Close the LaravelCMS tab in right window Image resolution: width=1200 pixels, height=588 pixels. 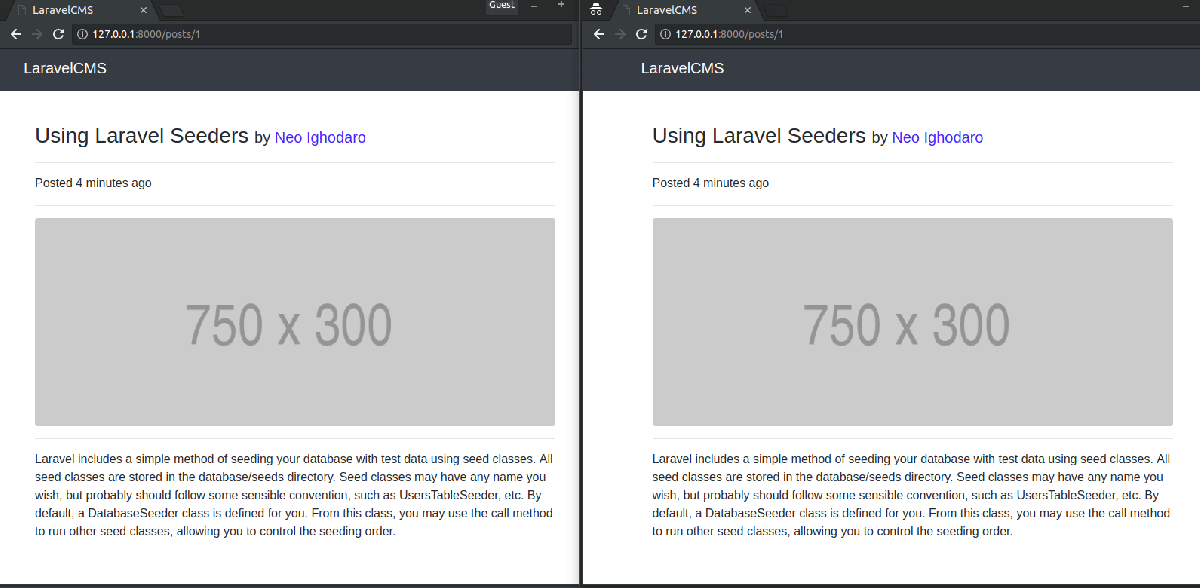pos(748,9)
